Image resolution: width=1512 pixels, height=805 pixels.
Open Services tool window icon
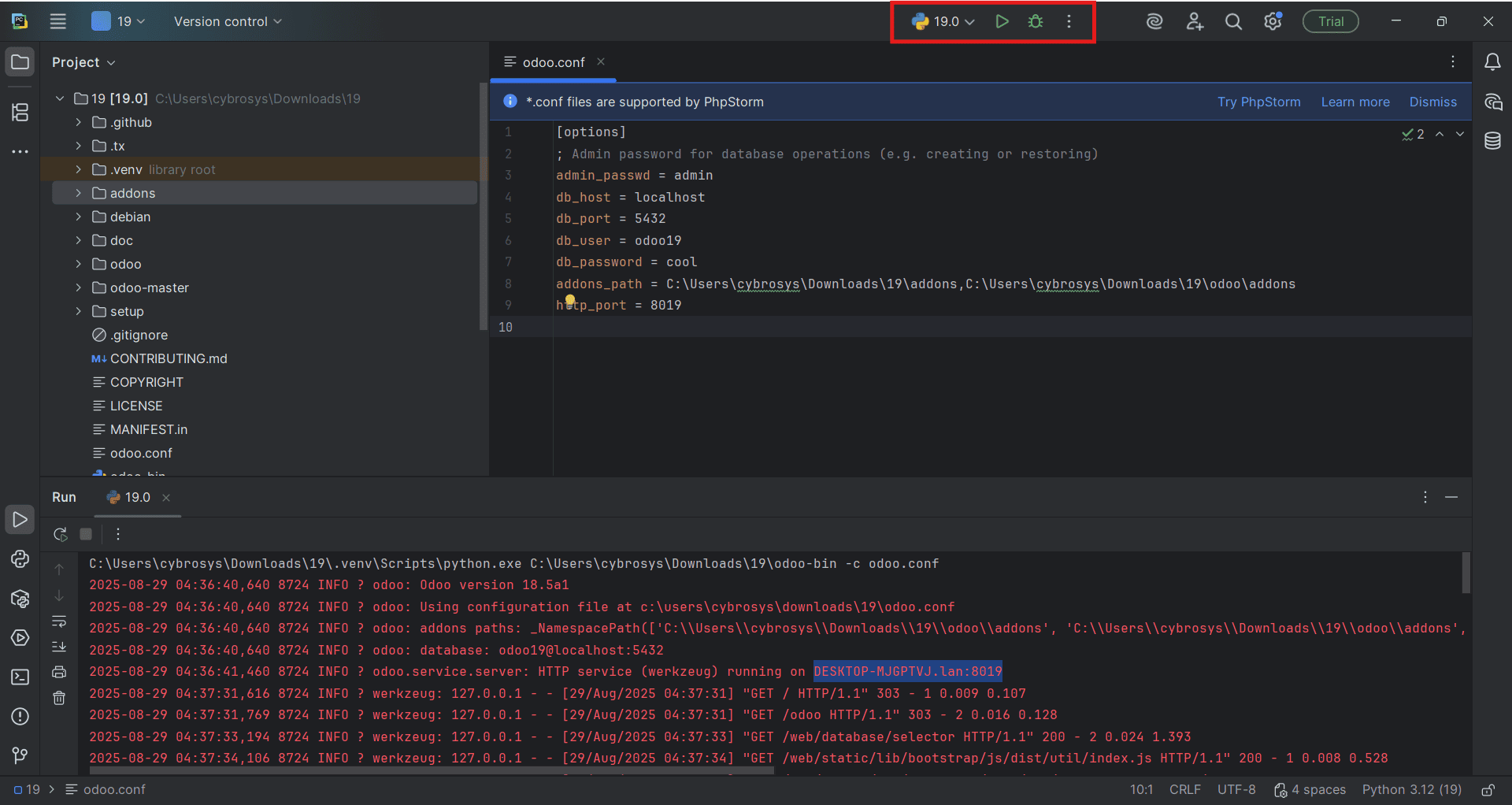coord(20,638)
